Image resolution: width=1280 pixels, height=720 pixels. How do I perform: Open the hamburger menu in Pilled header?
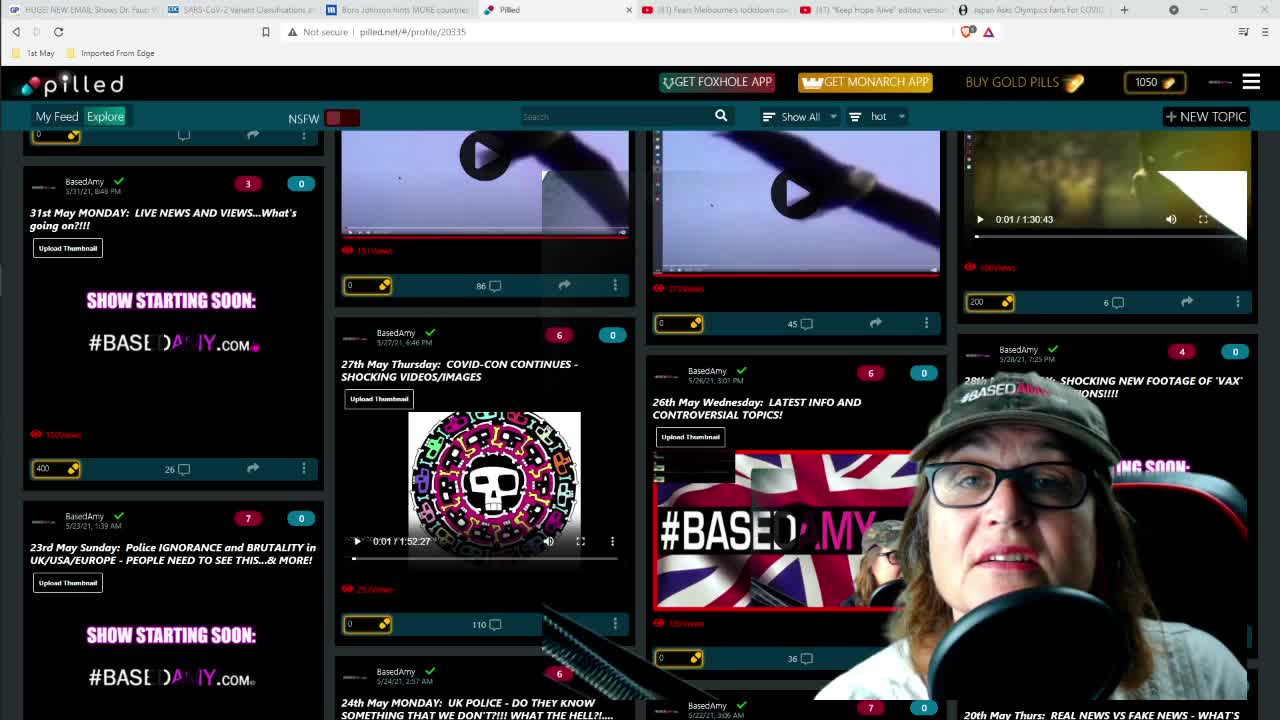[1251, 82]
